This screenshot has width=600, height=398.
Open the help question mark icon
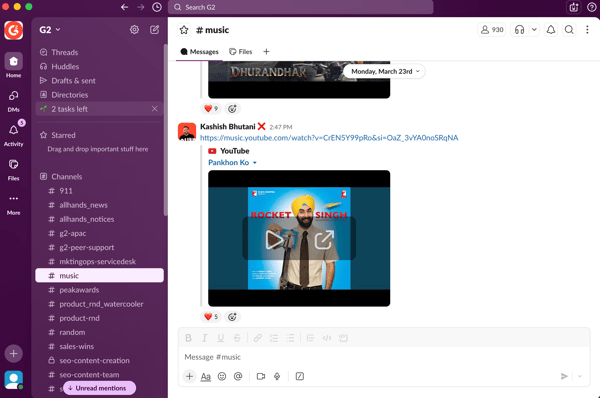click(x=591, y=7)
